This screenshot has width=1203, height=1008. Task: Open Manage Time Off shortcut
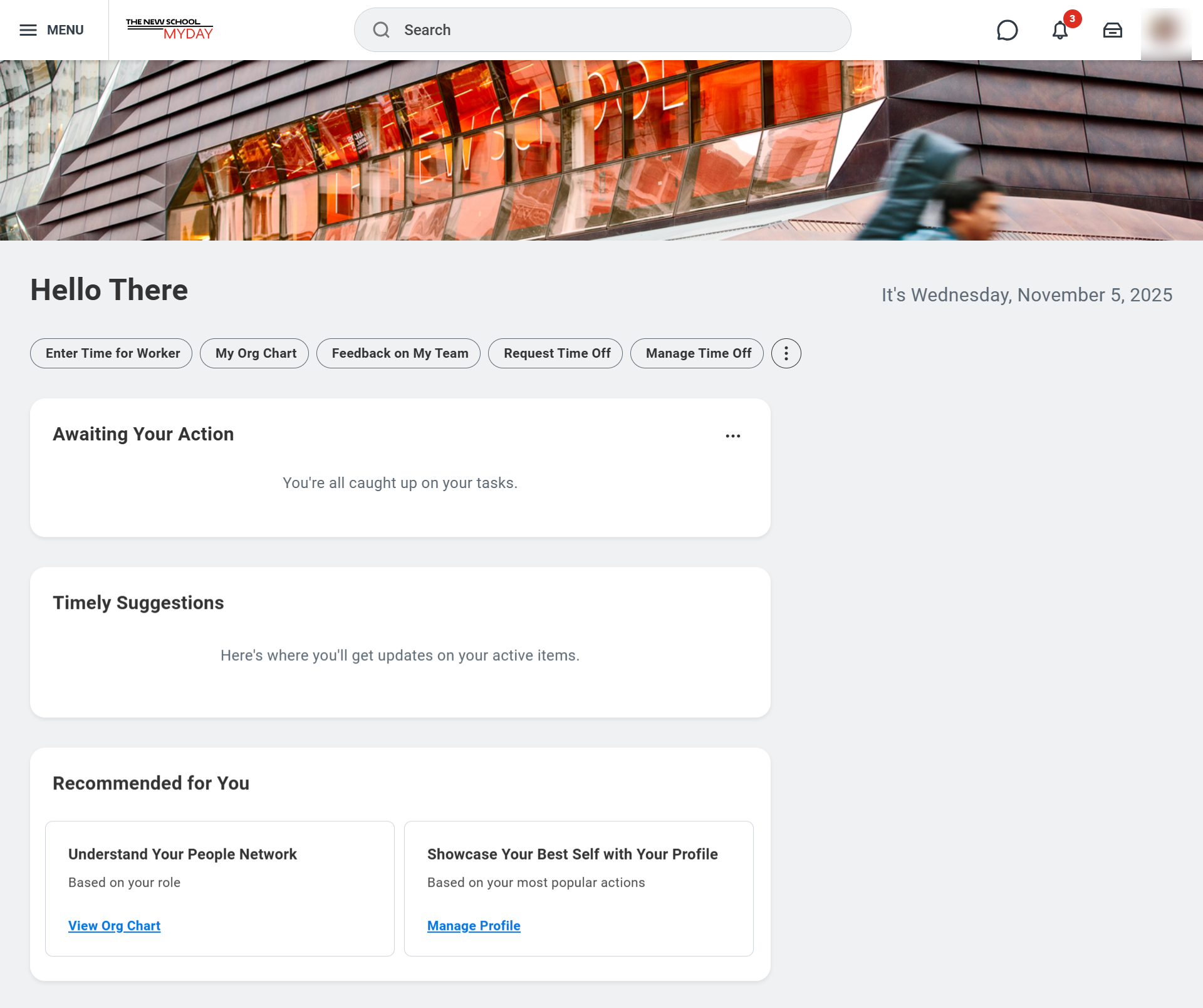click(x=697, y=353)
